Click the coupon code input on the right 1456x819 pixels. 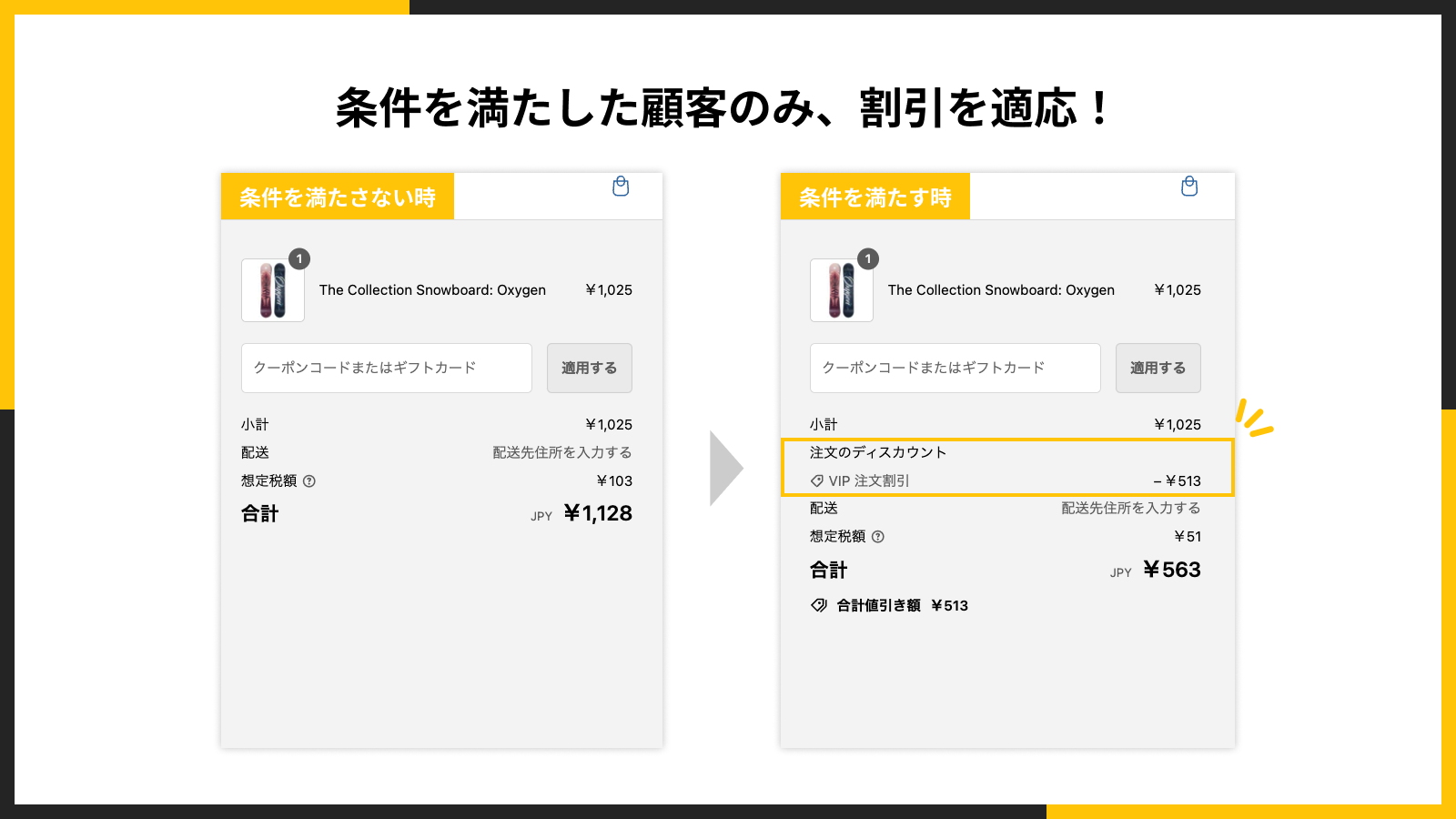click(955, 368)
